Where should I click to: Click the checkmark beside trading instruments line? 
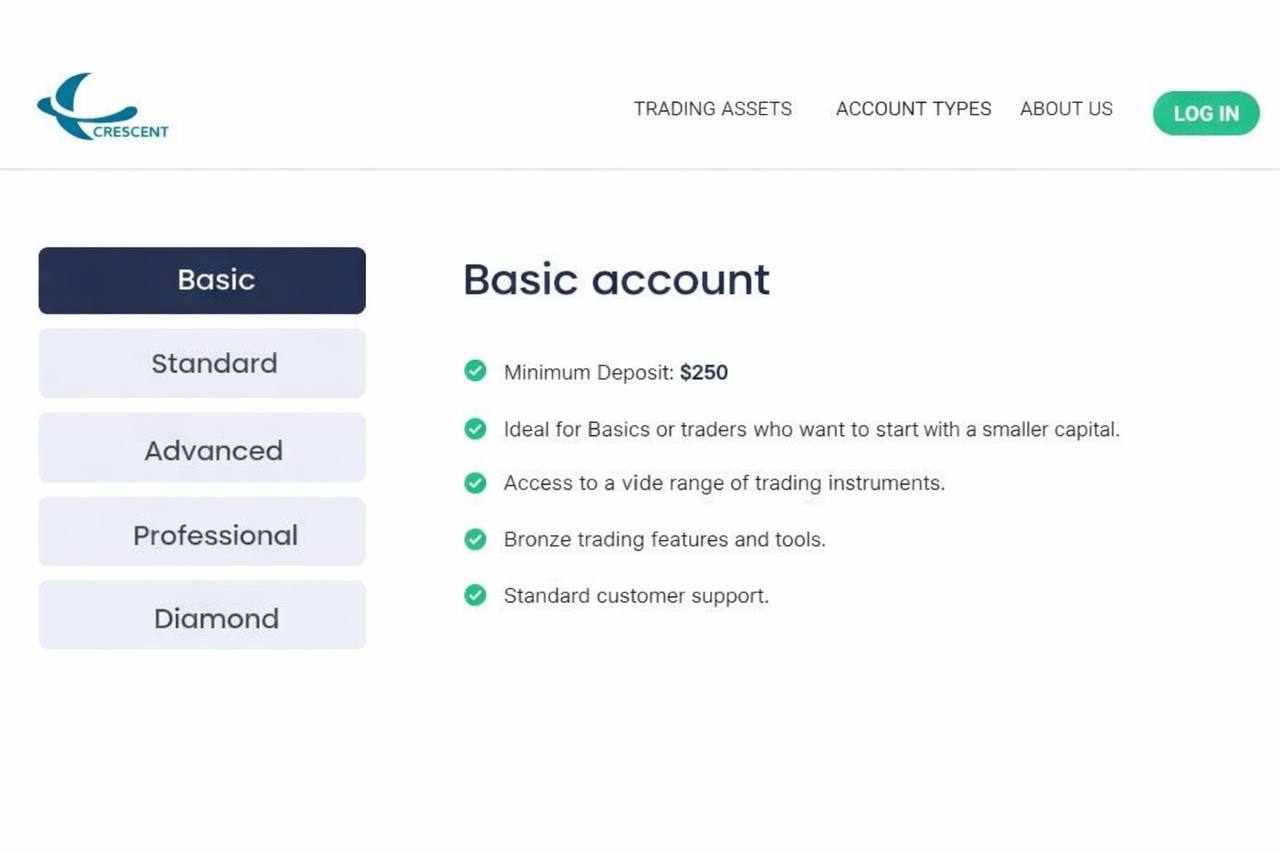tap(475, 483)
